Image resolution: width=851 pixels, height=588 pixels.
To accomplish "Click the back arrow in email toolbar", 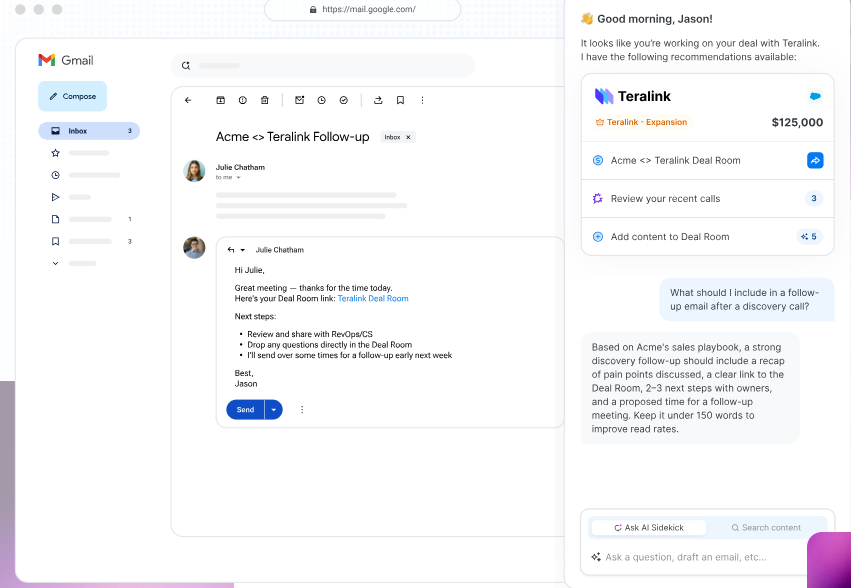I will 188,100.
